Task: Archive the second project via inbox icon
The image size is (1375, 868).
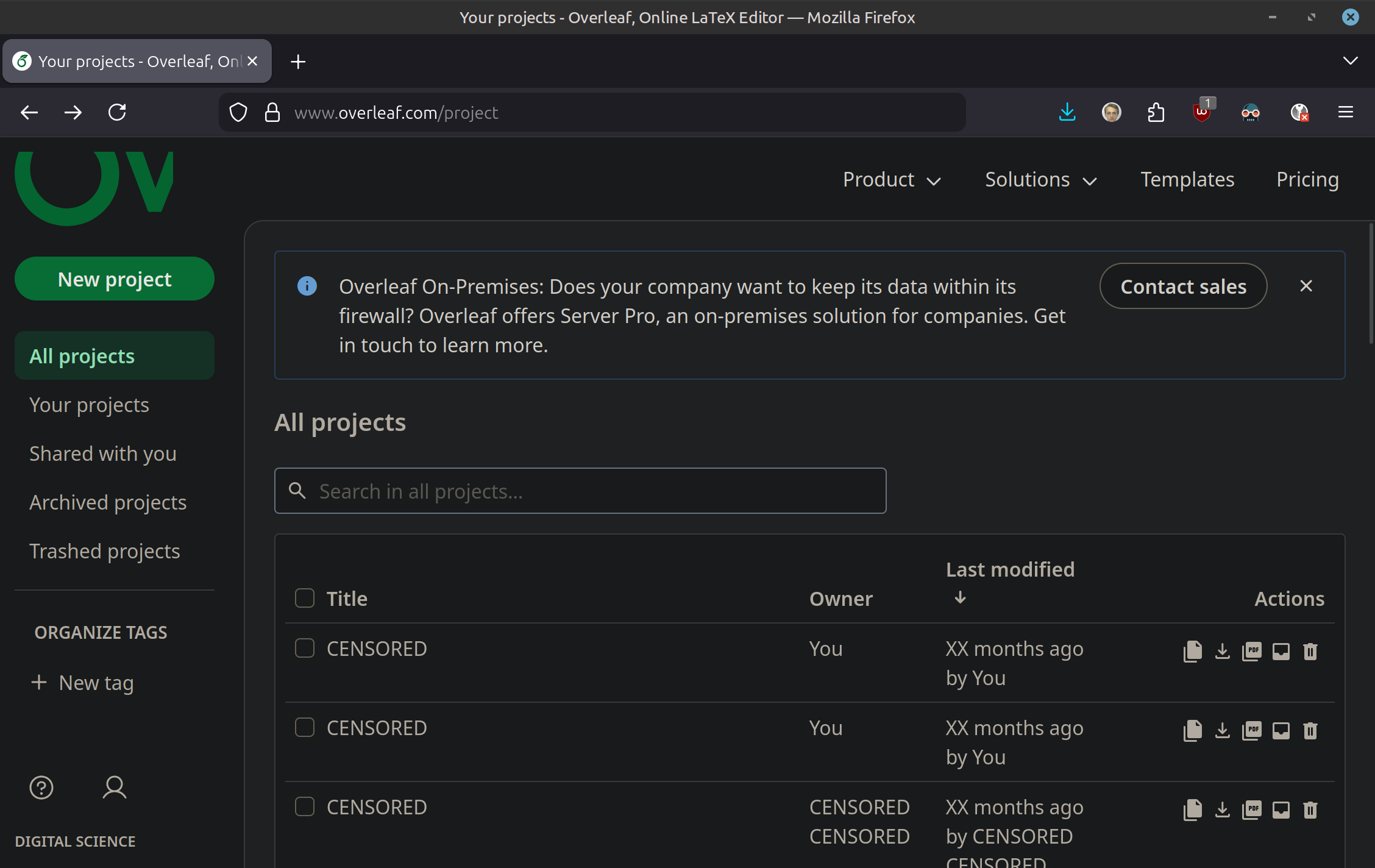Action: pos(1281,730)
